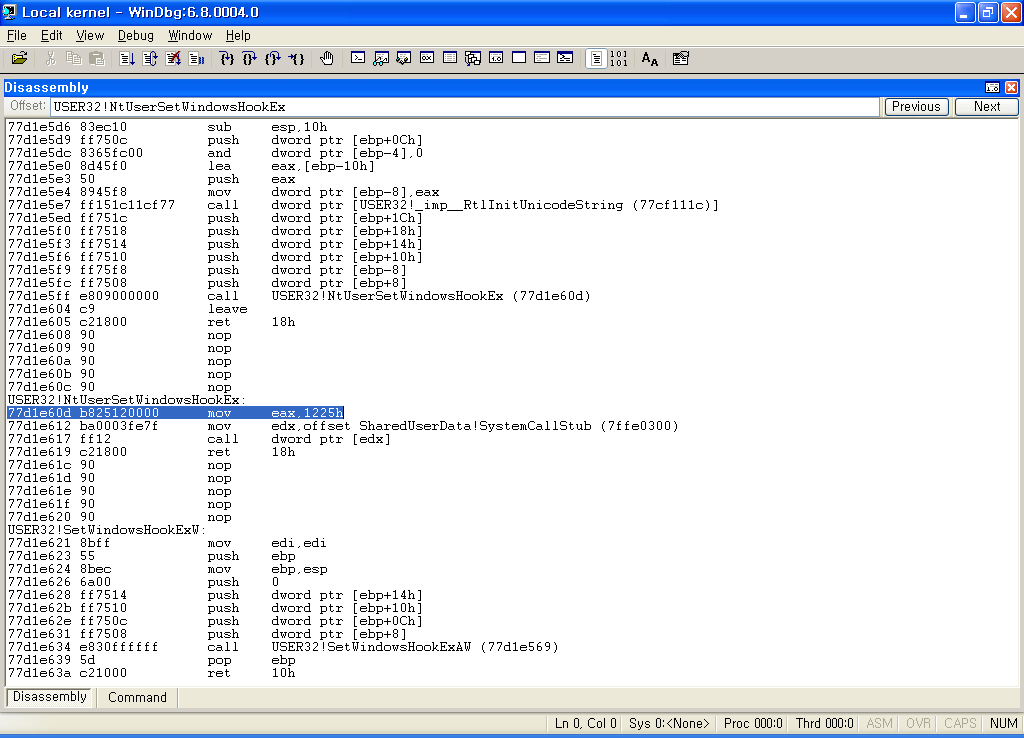Click the Step Over braces icon
The height and width of the screenshot is (738, 1024).
point(249,59)
